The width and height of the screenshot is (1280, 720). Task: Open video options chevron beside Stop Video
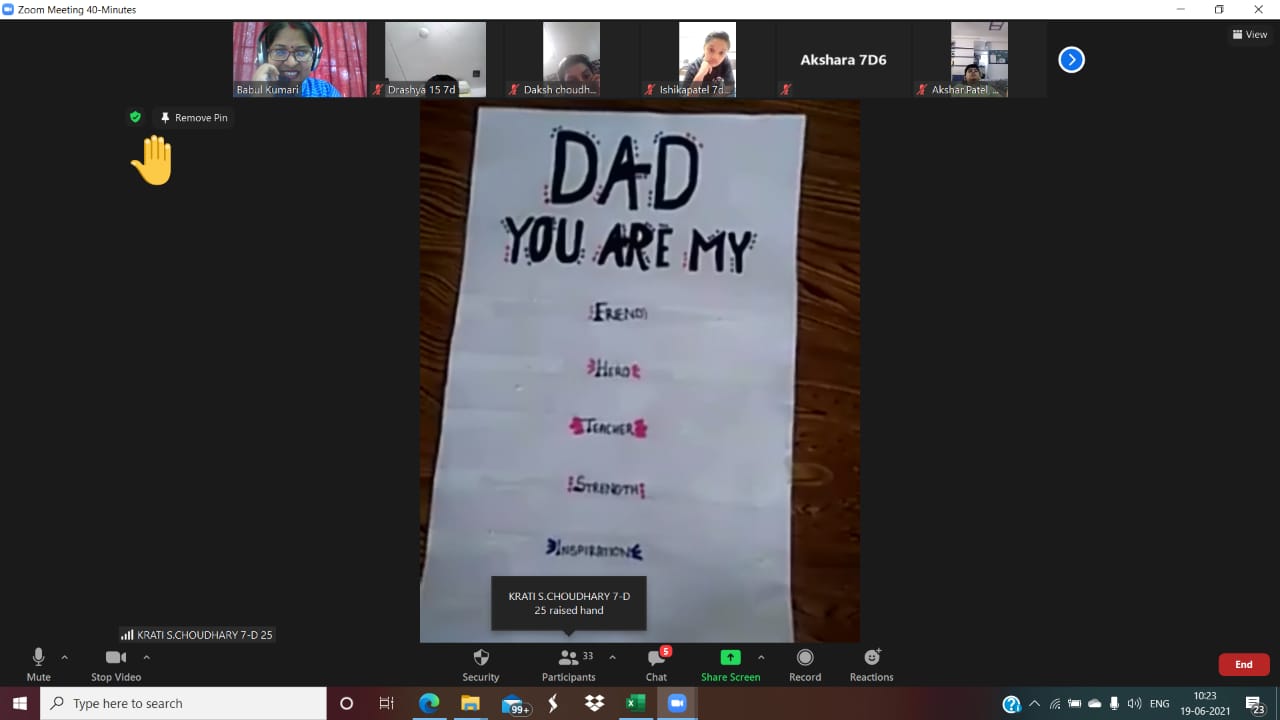point(146,657)
